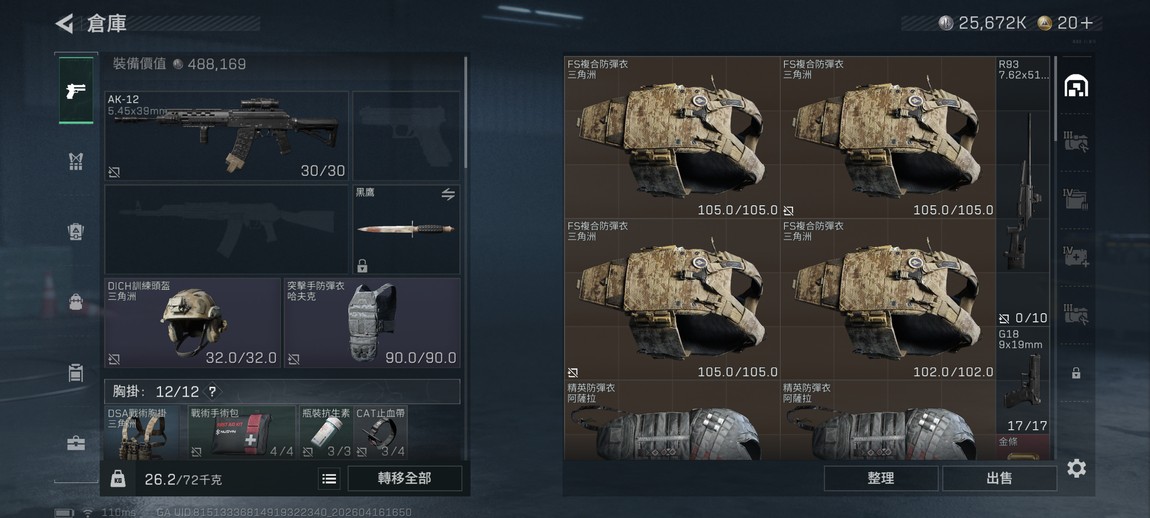The width and height of the screenshot is (1150, 518).
Task: Click the 整理 sort button
Action: click(x=881, y=478)
